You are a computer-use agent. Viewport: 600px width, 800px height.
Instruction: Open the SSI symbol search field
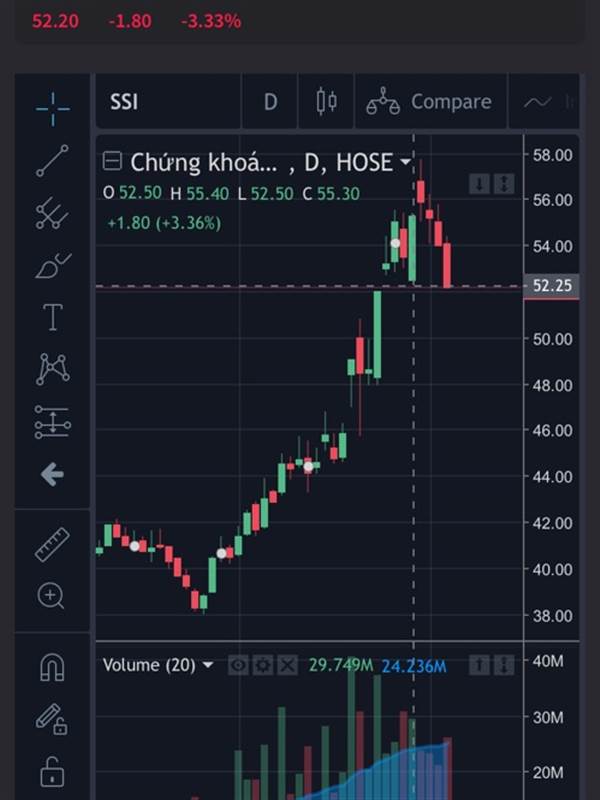tap(168, 102)
